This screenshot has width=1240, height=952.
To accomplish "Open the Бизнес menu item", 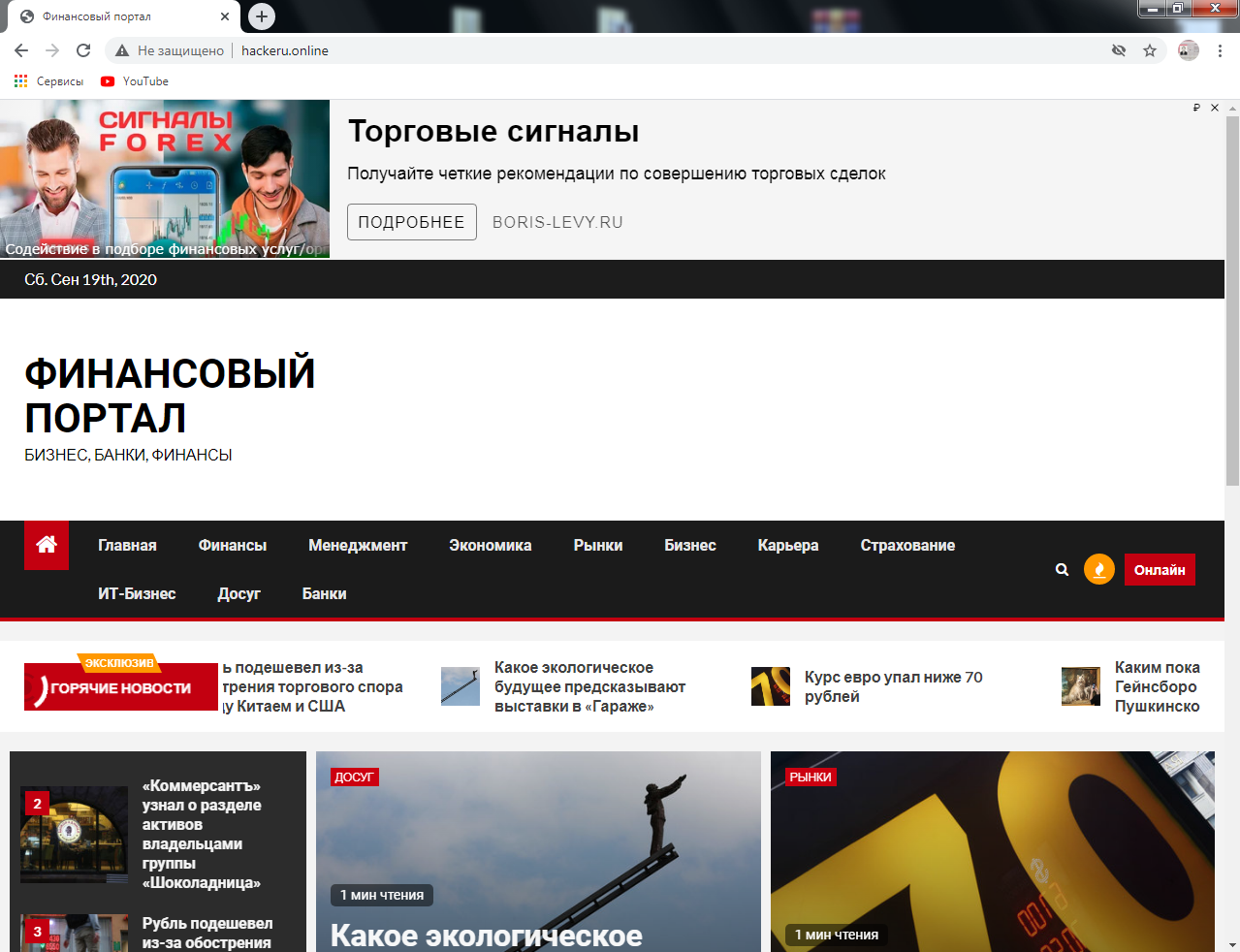I will pos(690,546).
